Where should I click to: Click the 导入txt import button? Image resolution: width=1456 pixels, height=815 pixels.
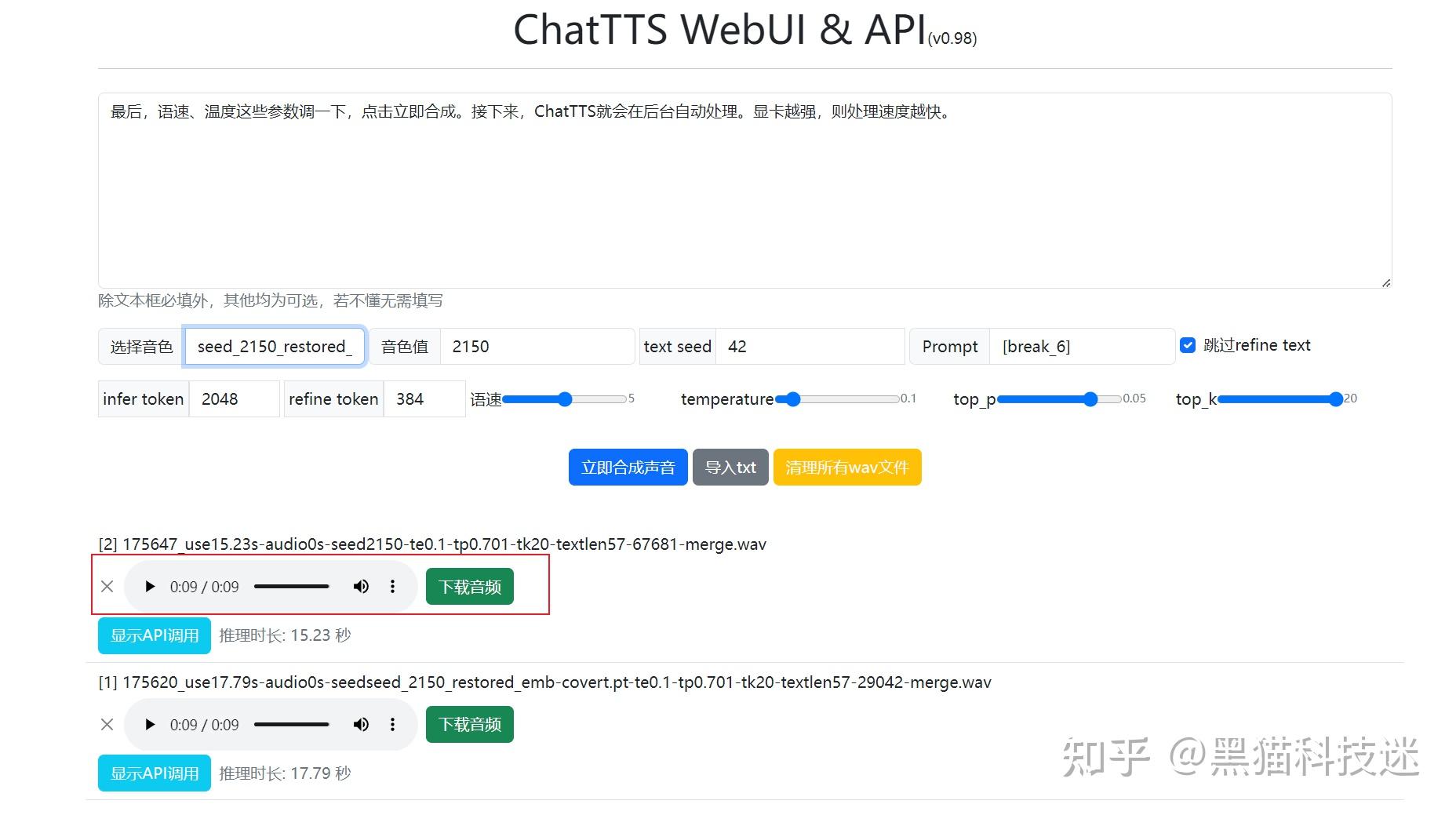coord(730,467)
